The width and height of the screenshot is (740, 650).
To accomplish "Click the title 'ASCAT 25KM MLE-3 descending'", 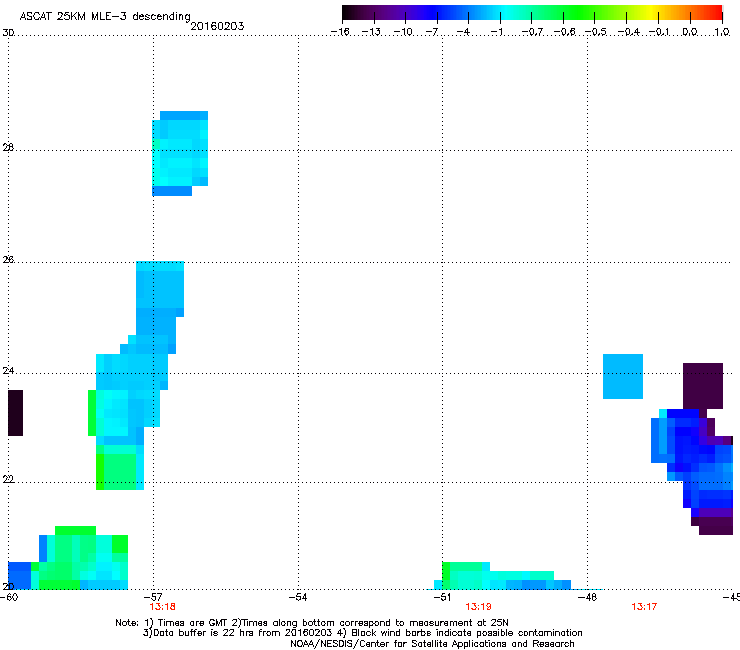I will pos(105,17).
